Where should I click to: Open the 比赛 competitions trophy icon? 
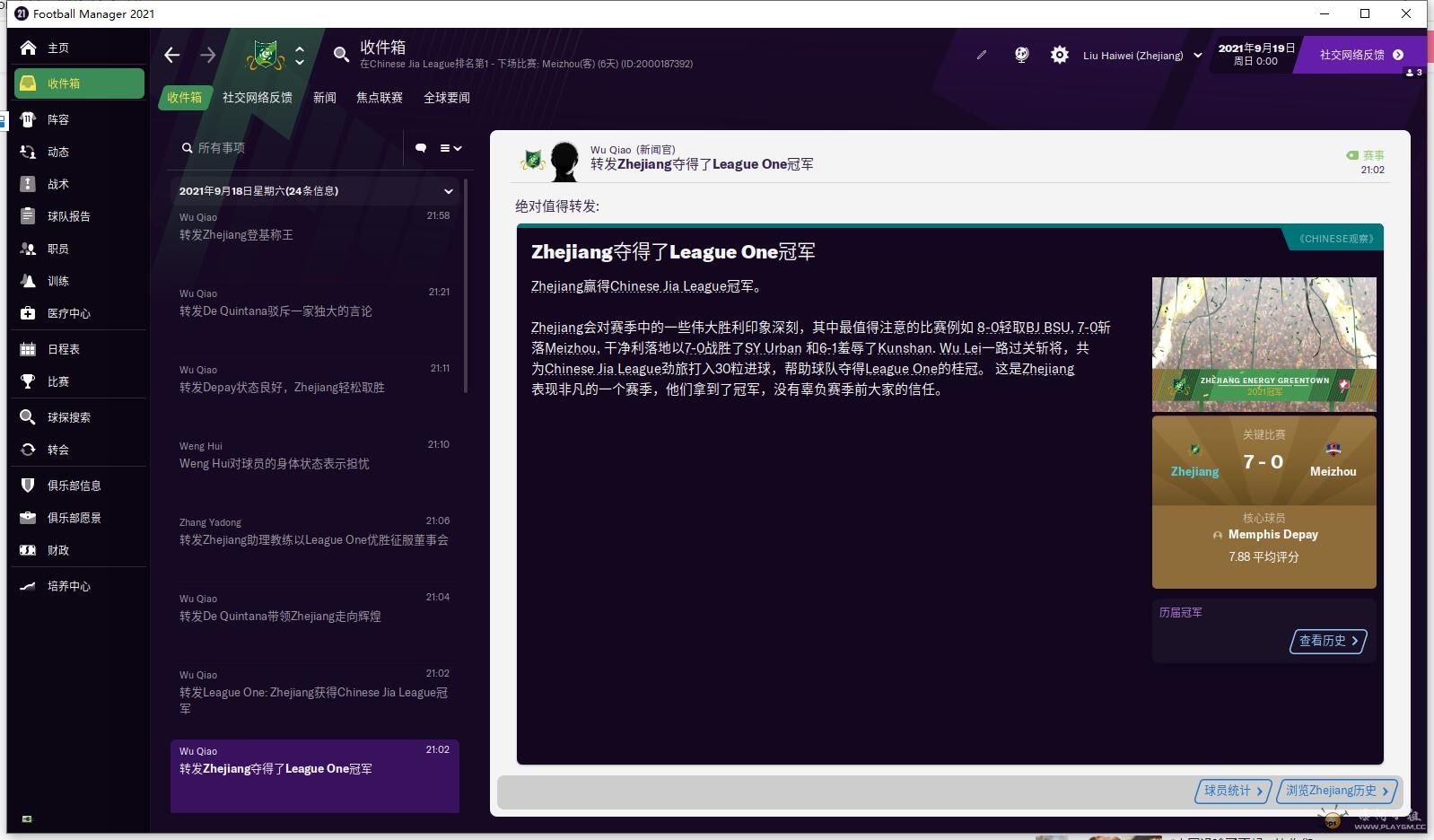pyautogui.click(x=28, y=381)
